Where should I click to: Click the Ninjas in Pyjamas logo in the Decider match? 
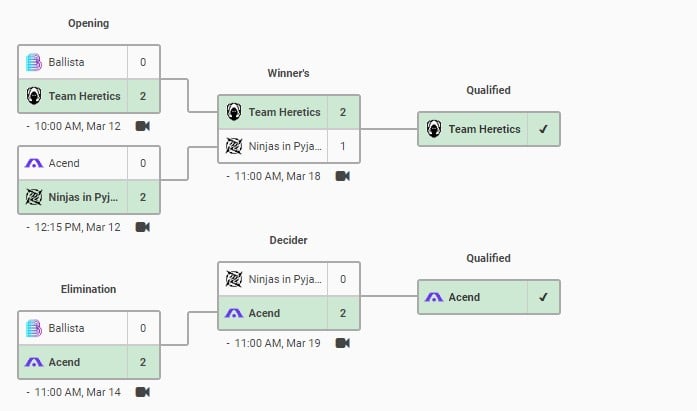233,279
